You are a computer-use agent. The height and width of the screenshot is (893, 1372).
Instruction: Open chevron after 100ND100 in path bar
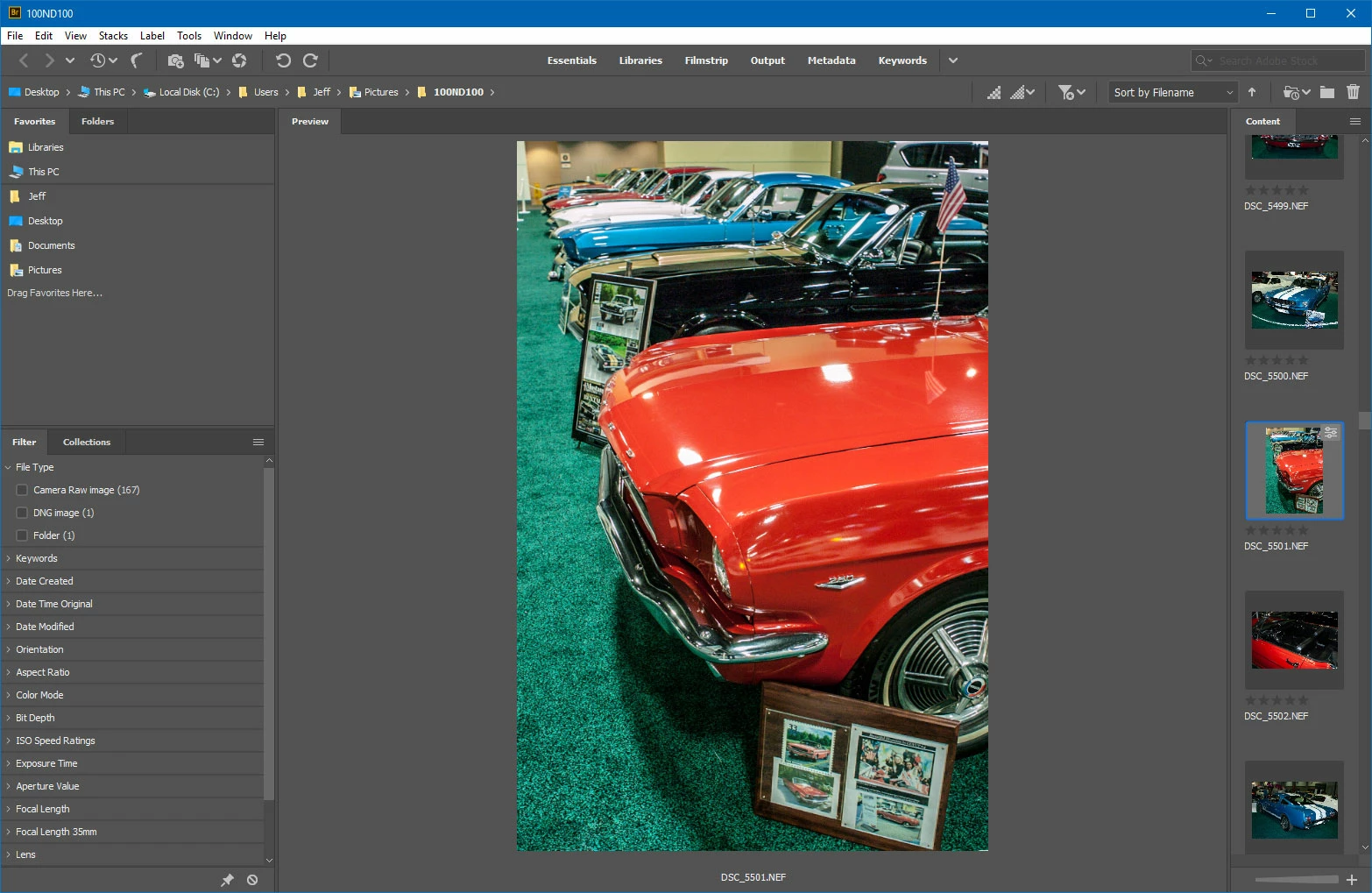[x=492, y=92]
